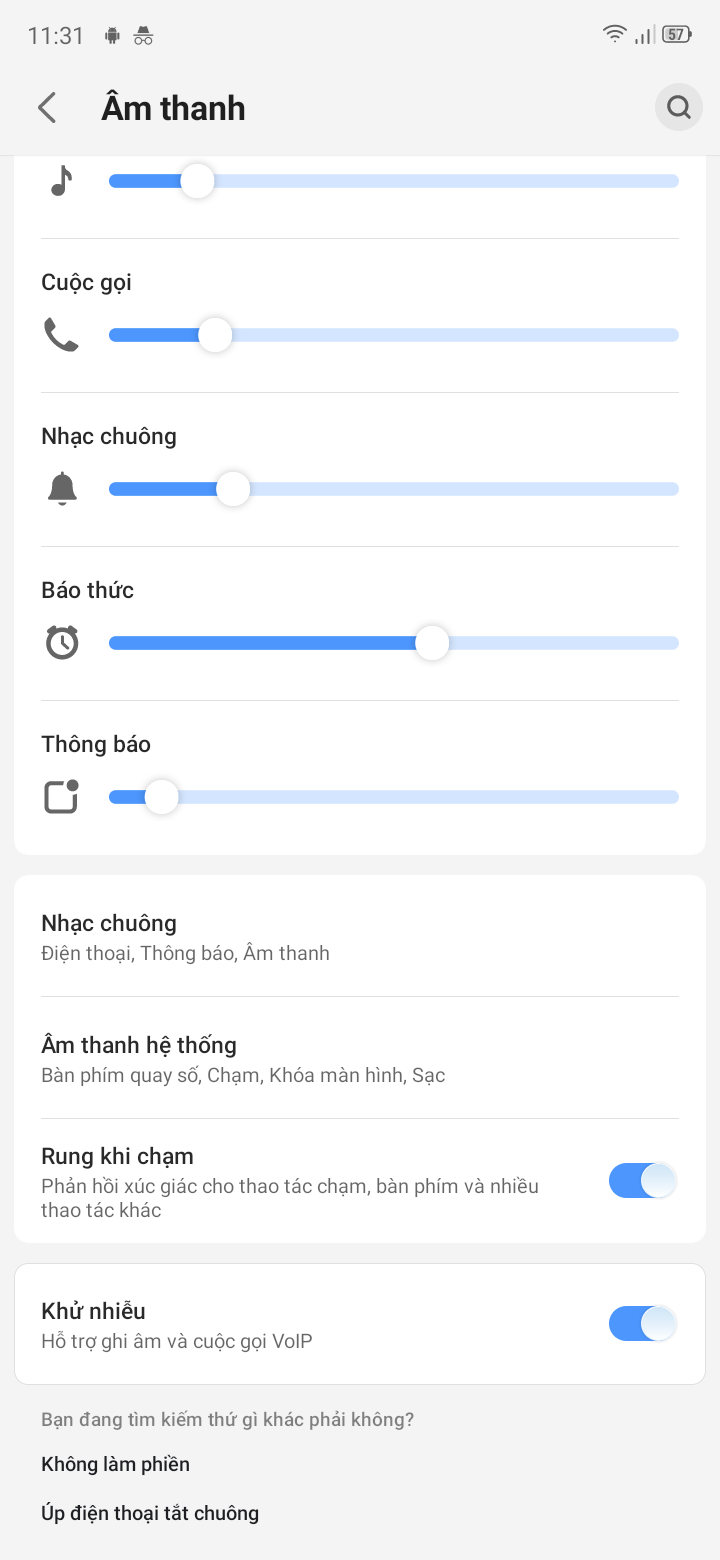The width and height of the screenshot is (720, 1560).
Task: Tap the Âm thanh page title
Action: pos(173,108)
